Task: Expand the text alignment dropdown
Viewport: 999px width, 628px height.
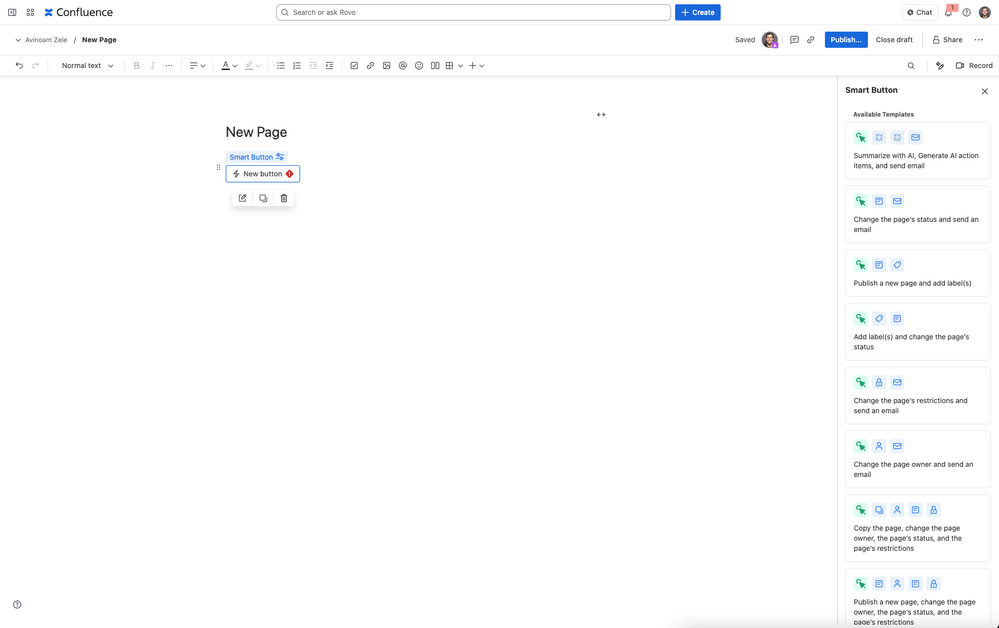Action: 198,66
